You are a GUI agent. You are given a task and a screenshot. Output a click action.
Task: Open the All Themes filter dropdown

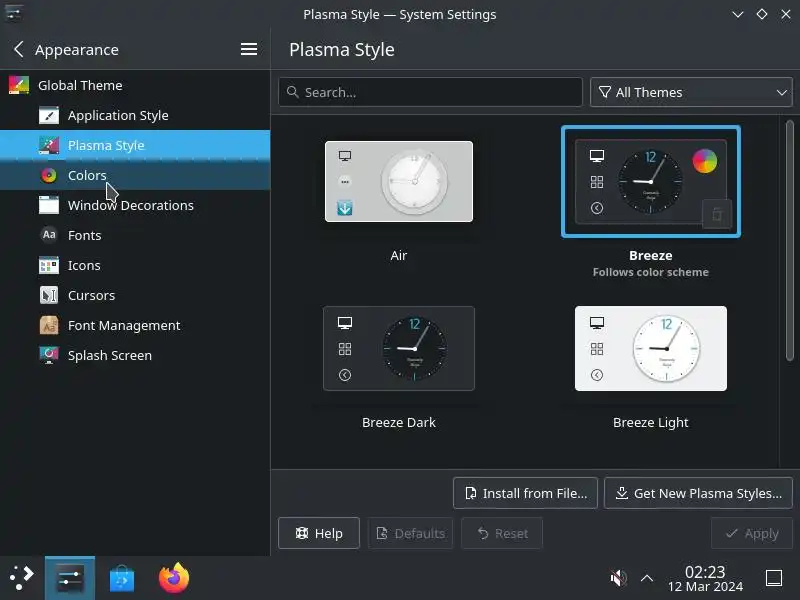691,92
